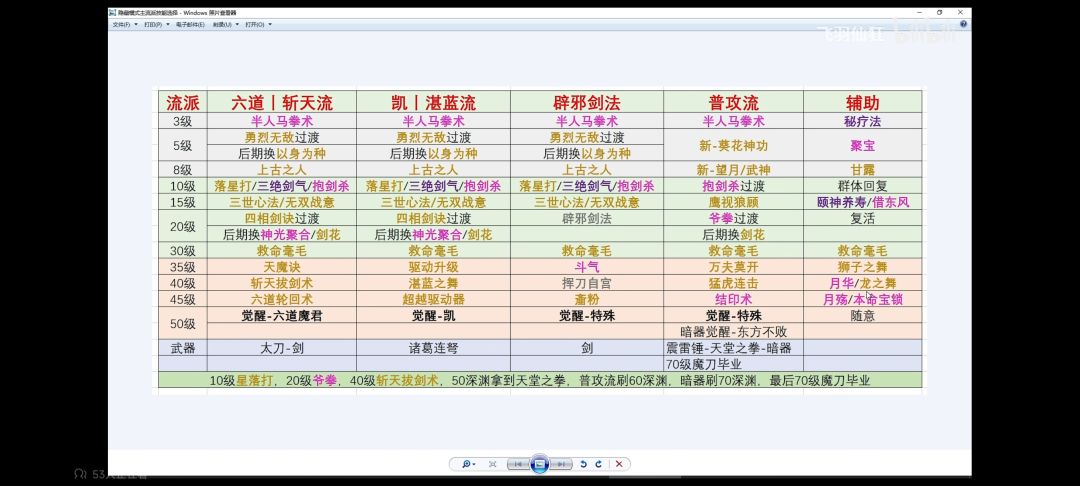Start the slideshow with center button
Screen dimensions: 1080x486
(x=540, y=464)
